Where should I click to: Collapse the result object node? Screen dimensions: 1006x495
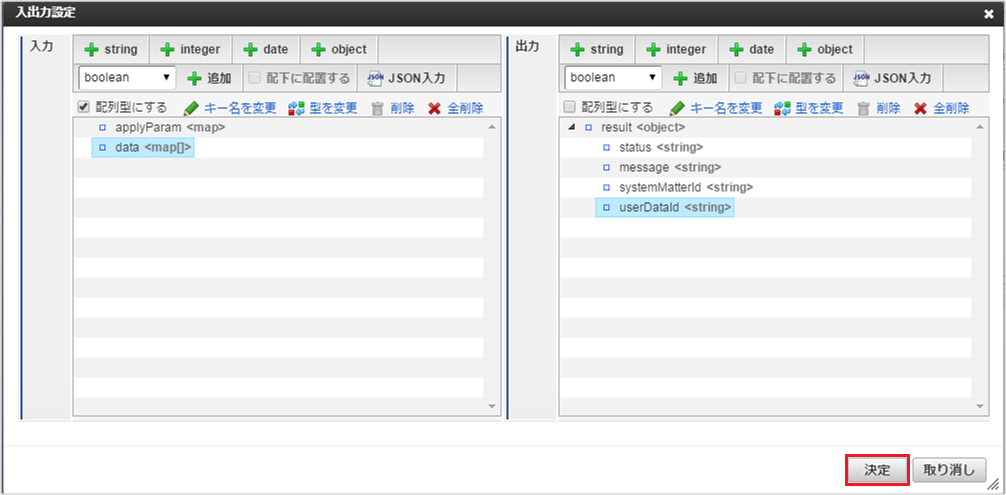click(572, 128)
